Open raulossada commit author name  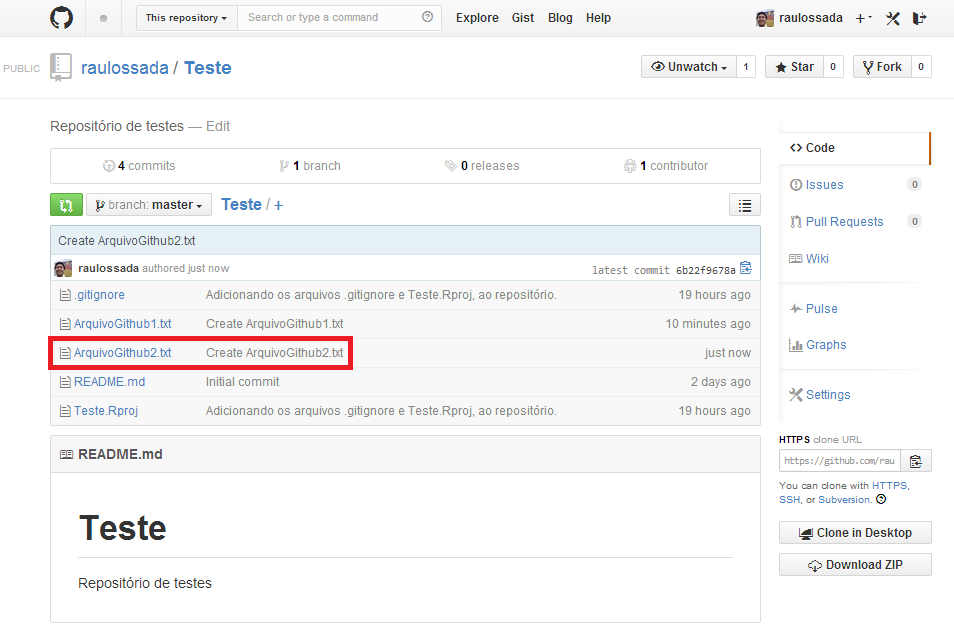point(108,268)
